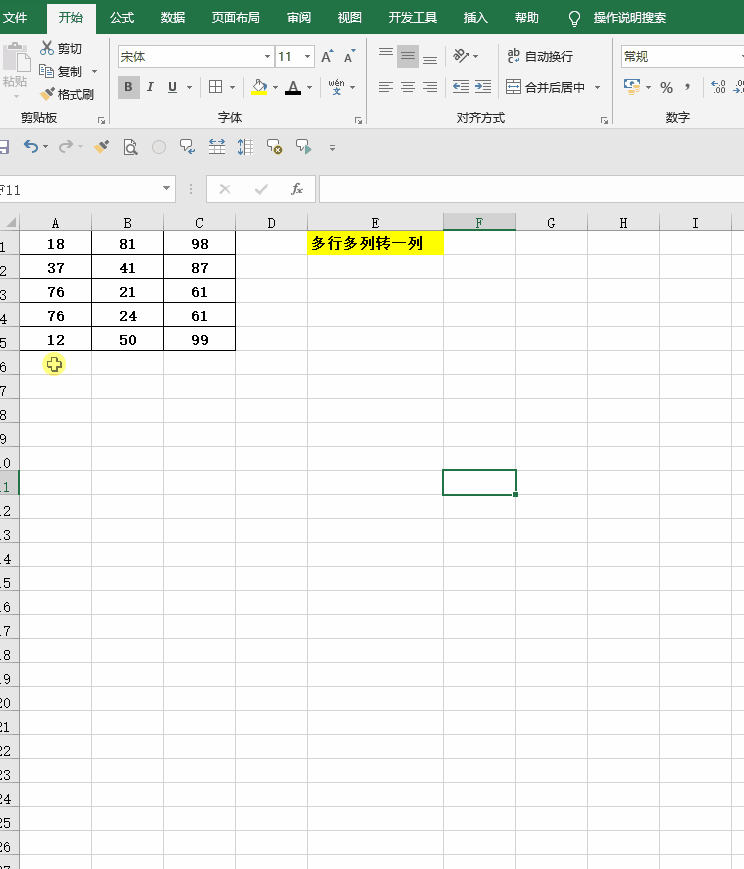
Task: Click the Copy (复制) button
Action: coord(60,71)
